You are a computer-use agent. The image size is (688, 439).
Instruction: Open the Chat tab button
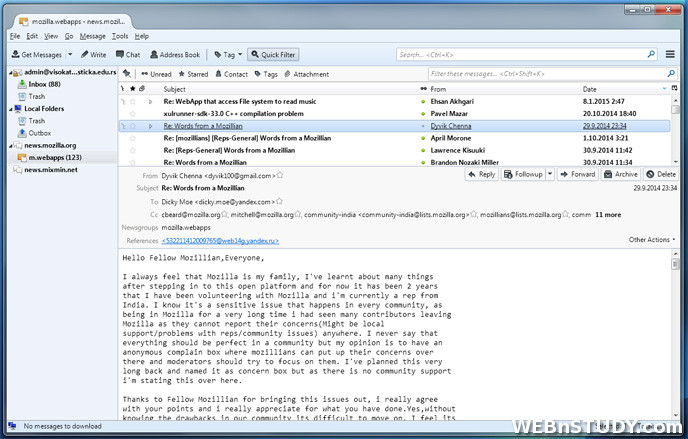pos(128,55)
